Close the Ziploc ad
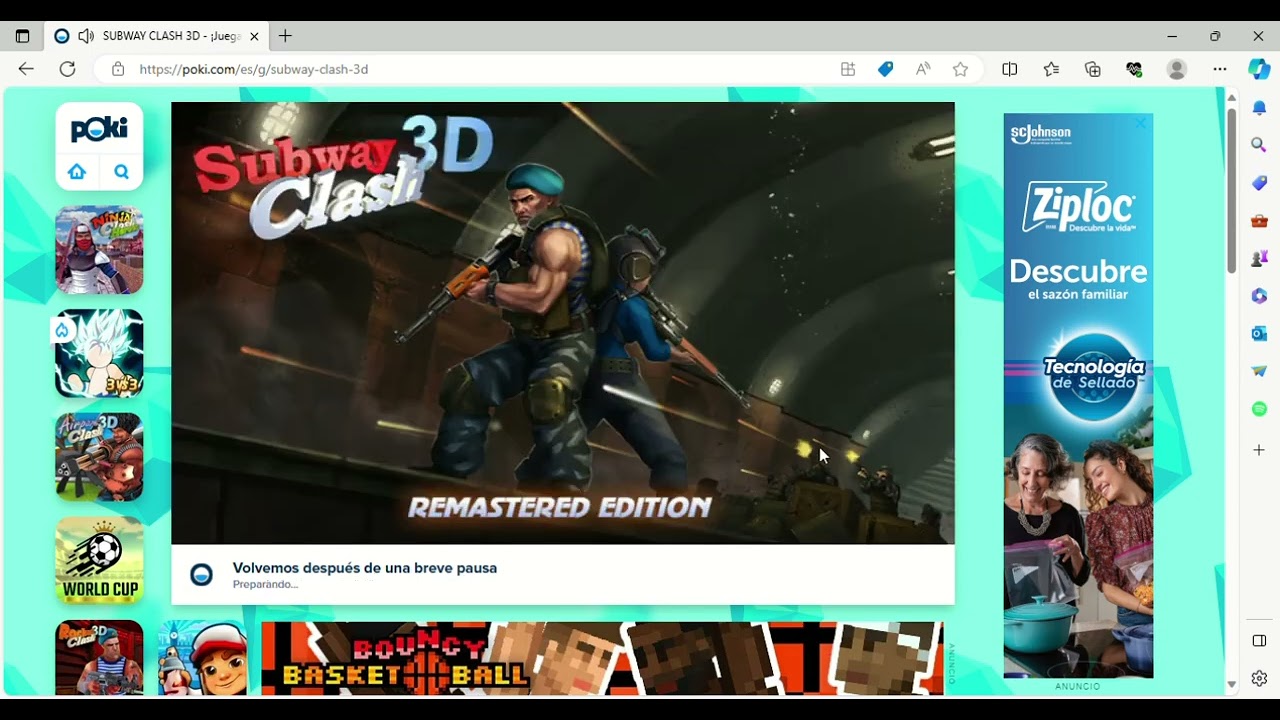 tap(1141, 124)
